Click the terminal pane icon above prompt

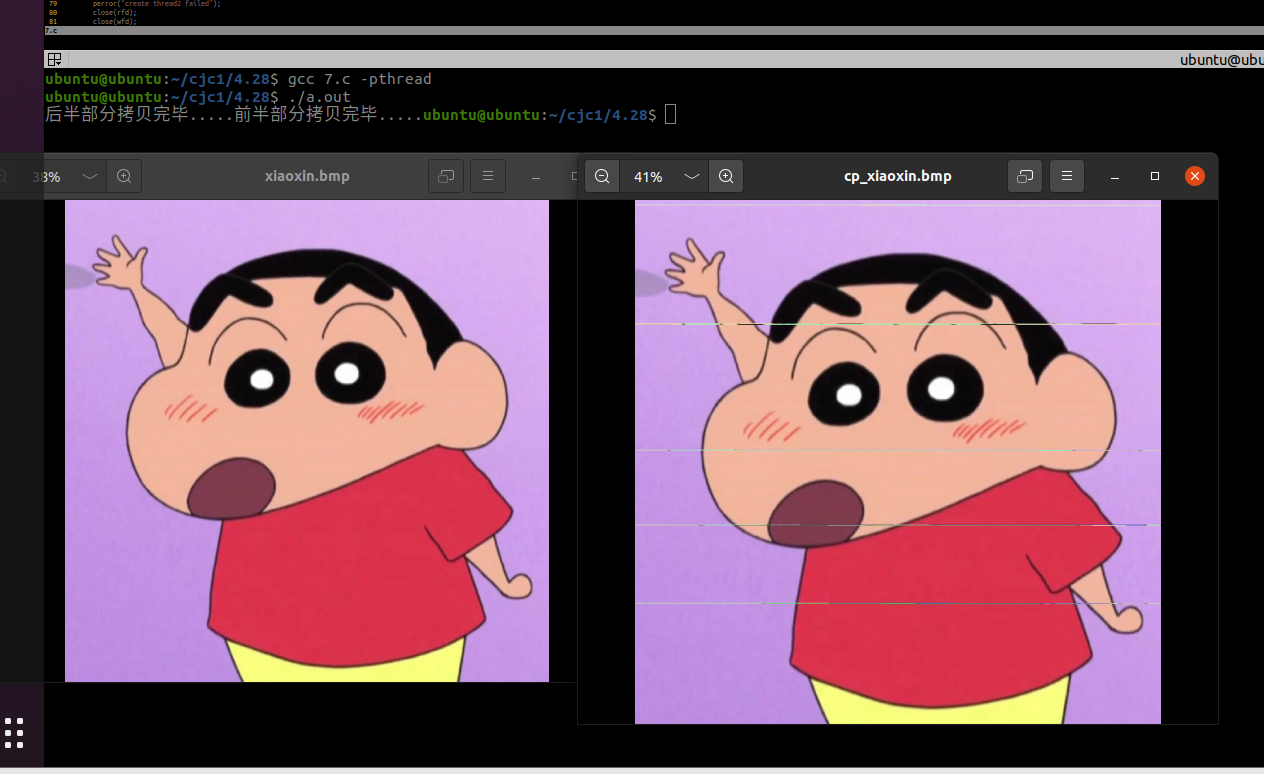(54, 59)
